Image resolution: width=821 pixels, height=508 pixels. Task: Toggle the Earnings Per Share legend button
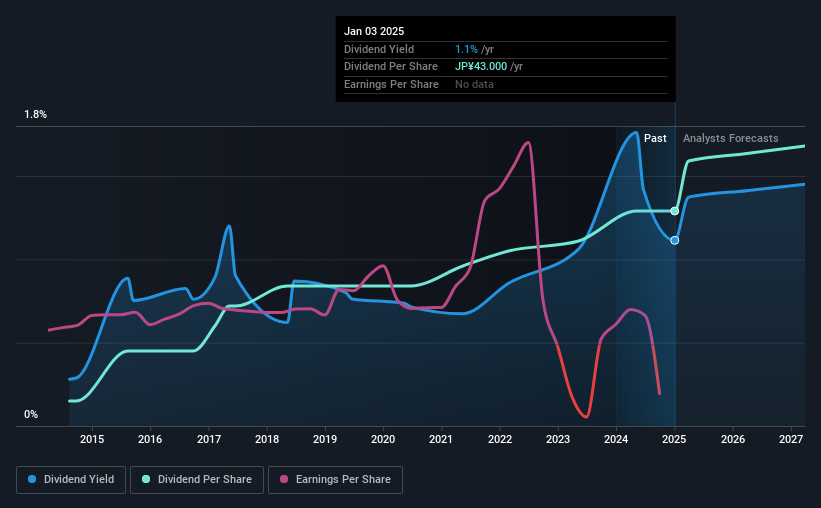[x=335, y=480]
